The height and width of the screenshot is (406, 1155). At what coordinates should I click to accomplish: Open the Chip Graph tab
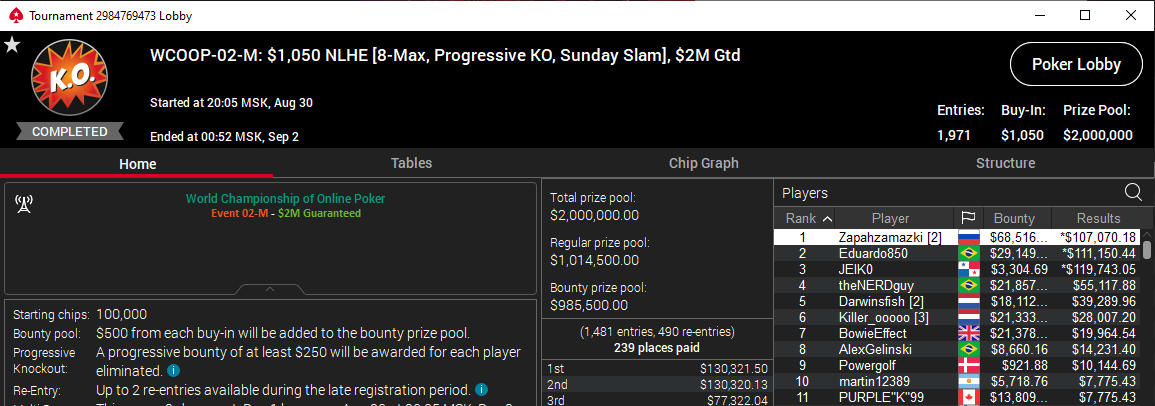(703, 163)
